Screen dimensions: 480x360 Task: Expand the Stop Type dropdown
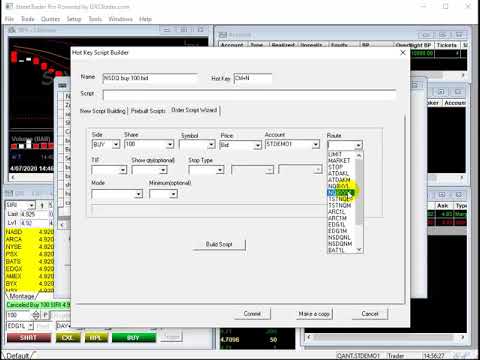[220, 170]
